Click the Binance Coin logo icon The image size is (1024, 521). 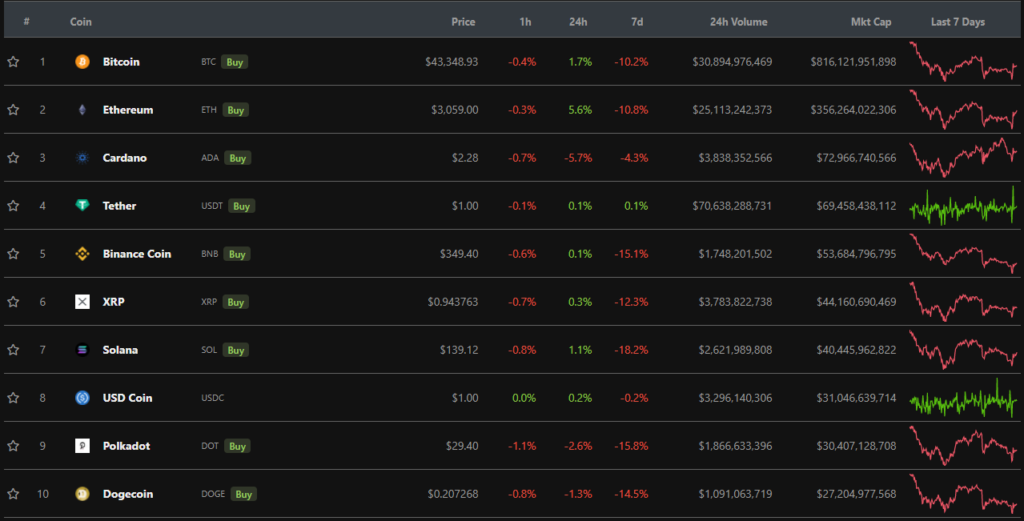pos(82,254)
